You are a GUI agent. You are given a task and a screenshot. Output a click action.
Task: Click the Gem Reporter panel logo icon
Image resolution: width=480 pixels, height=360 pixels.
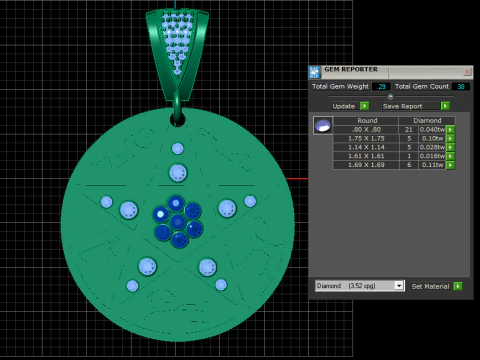pos(315,72)
